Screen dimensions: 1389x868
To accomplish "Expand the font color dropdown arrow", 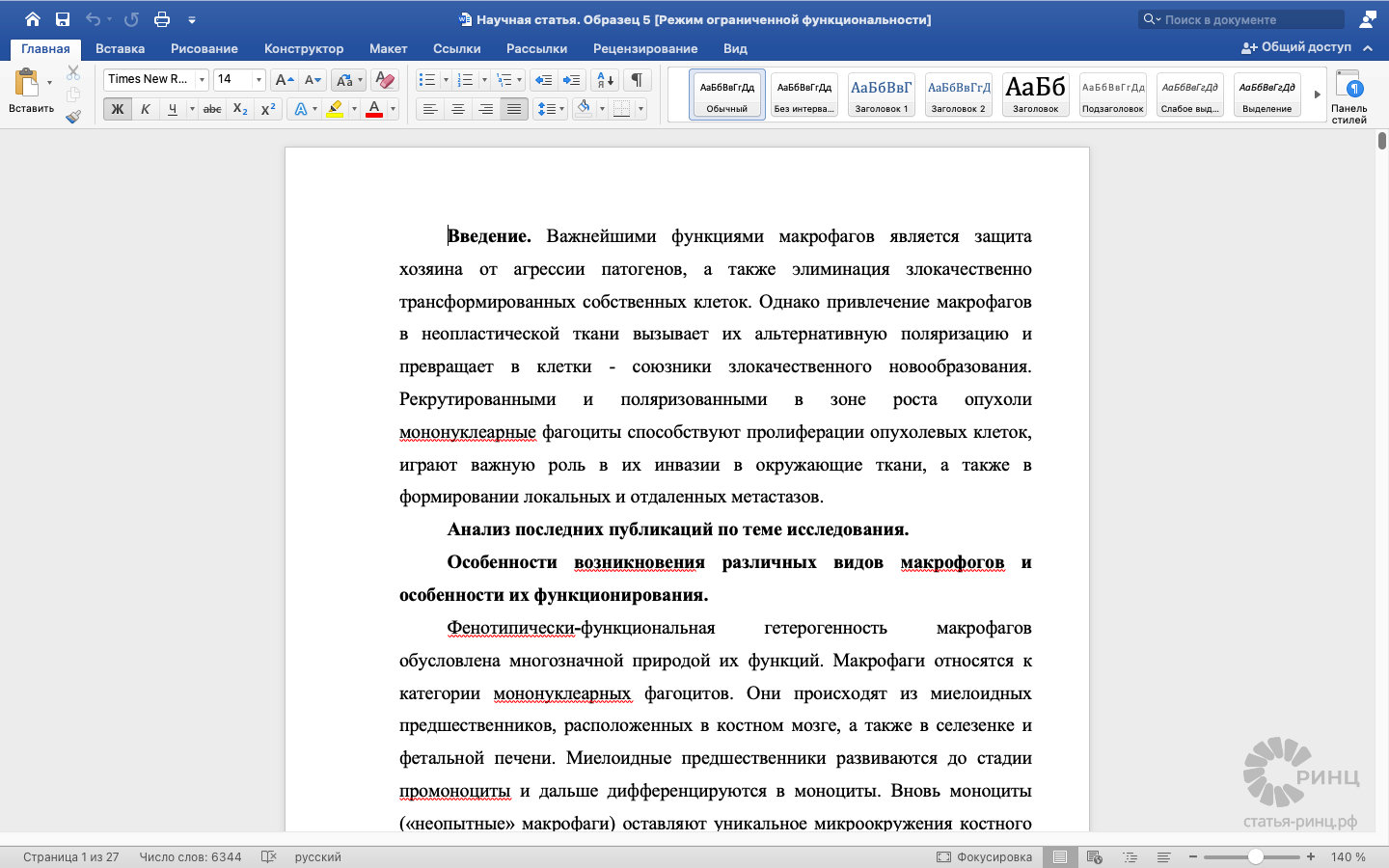I will 393,109.
